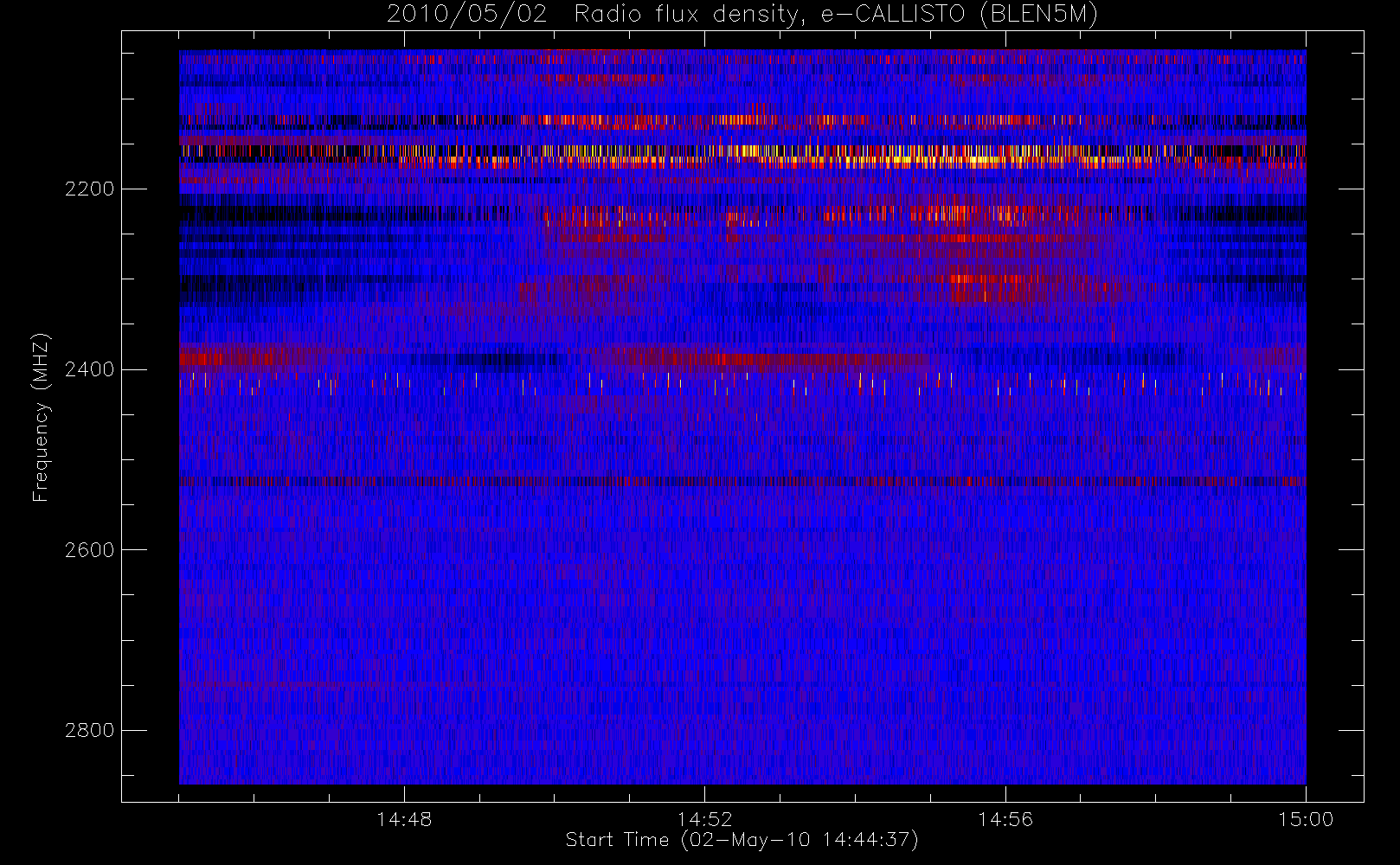Click the plot title "Radio flux density, e-CALLISTO (BLEN5M)"
This screenshot has width=1400, height=865.
pyautogui.click(x=836, y=15)
